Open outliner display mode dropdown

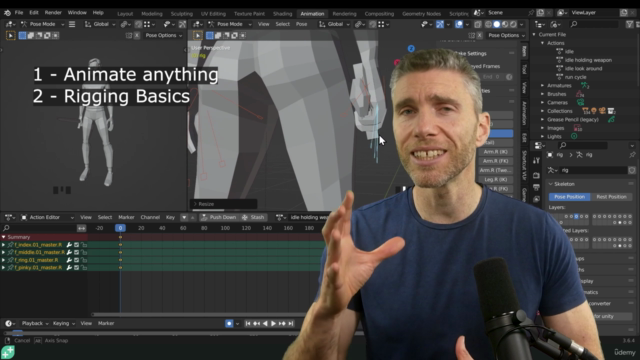coord(556,24)
